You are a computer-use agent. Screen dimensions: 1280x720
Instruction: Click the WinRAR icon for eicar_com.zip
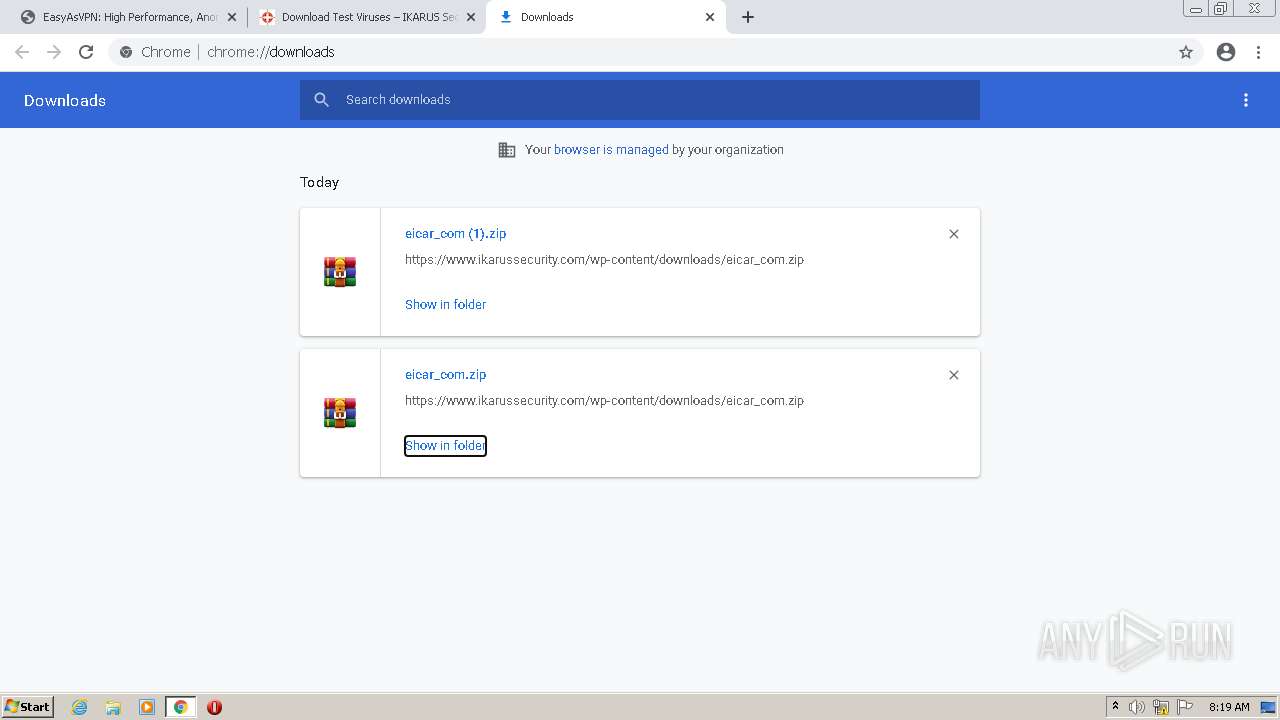[340, 413]
